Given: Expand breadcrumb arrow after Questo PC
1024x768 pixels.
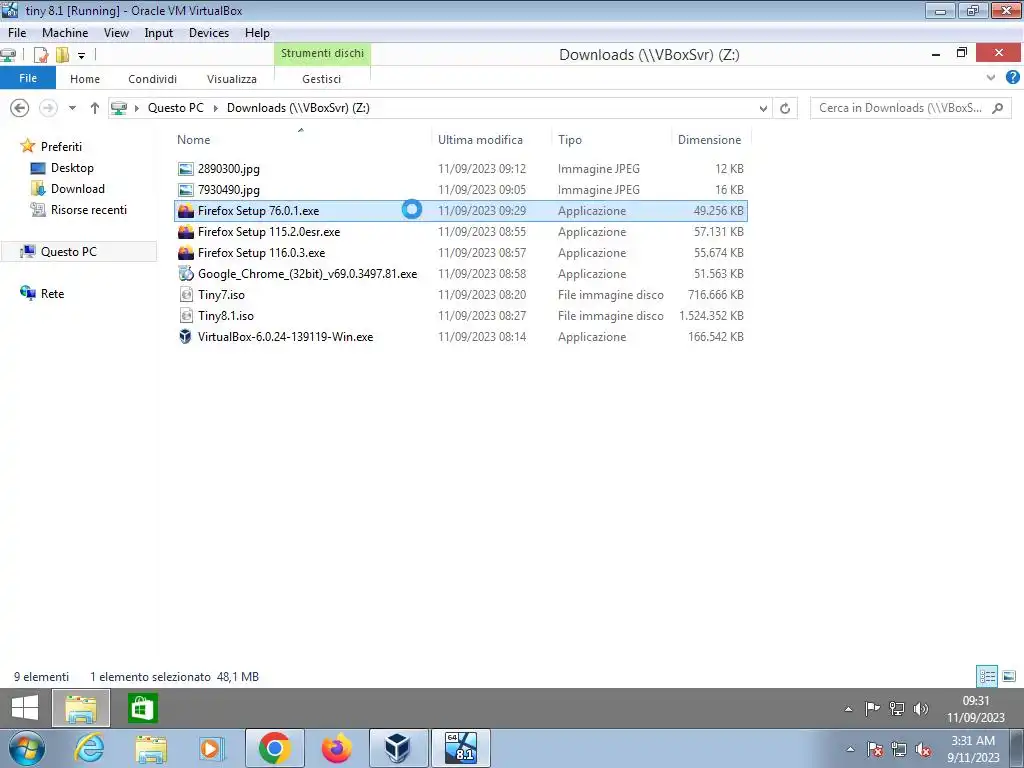Looking at the screenshot, I should [216, 108].
